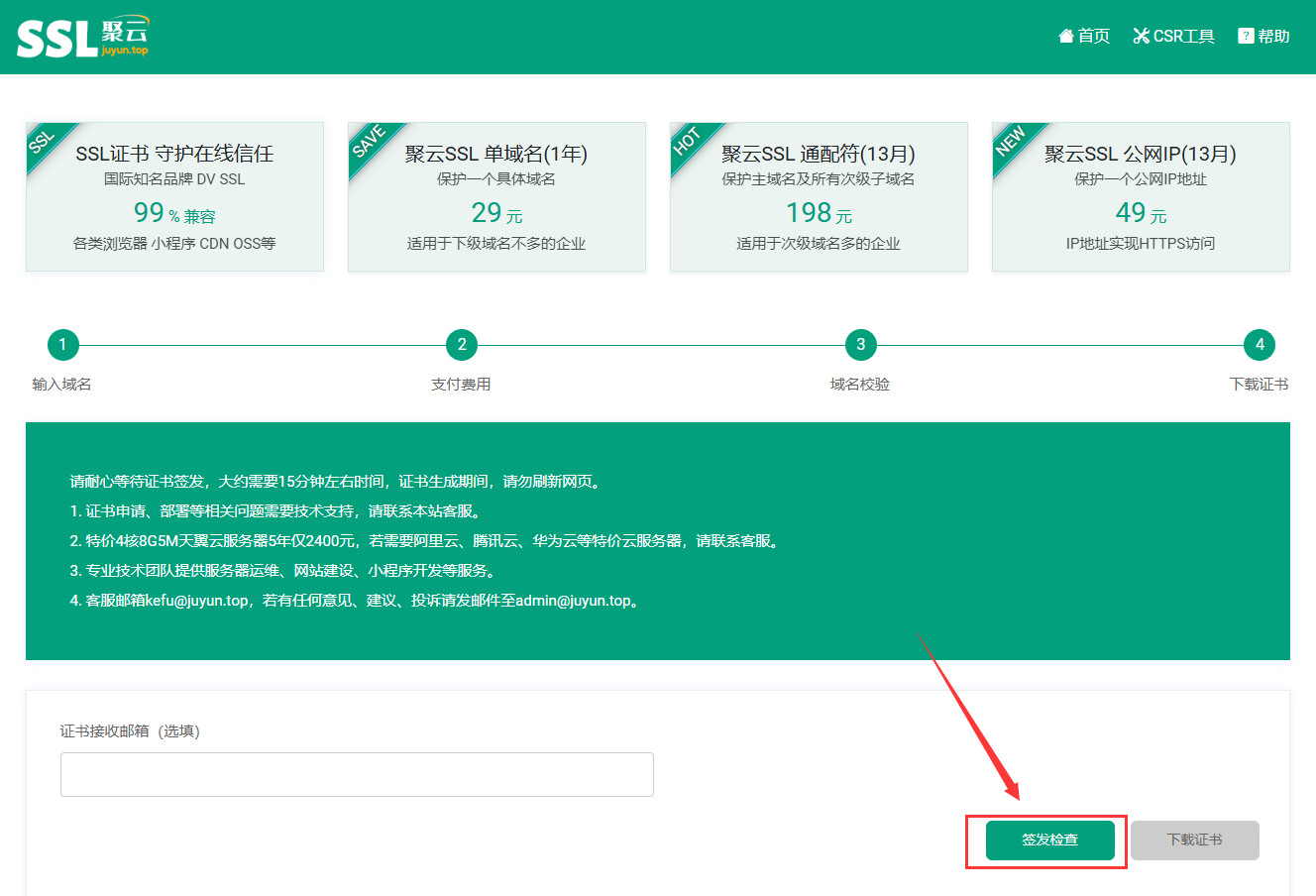1316x896 pixels.
Task: Click the 下载证书 step label under step 4
Action: [1259, 385]
